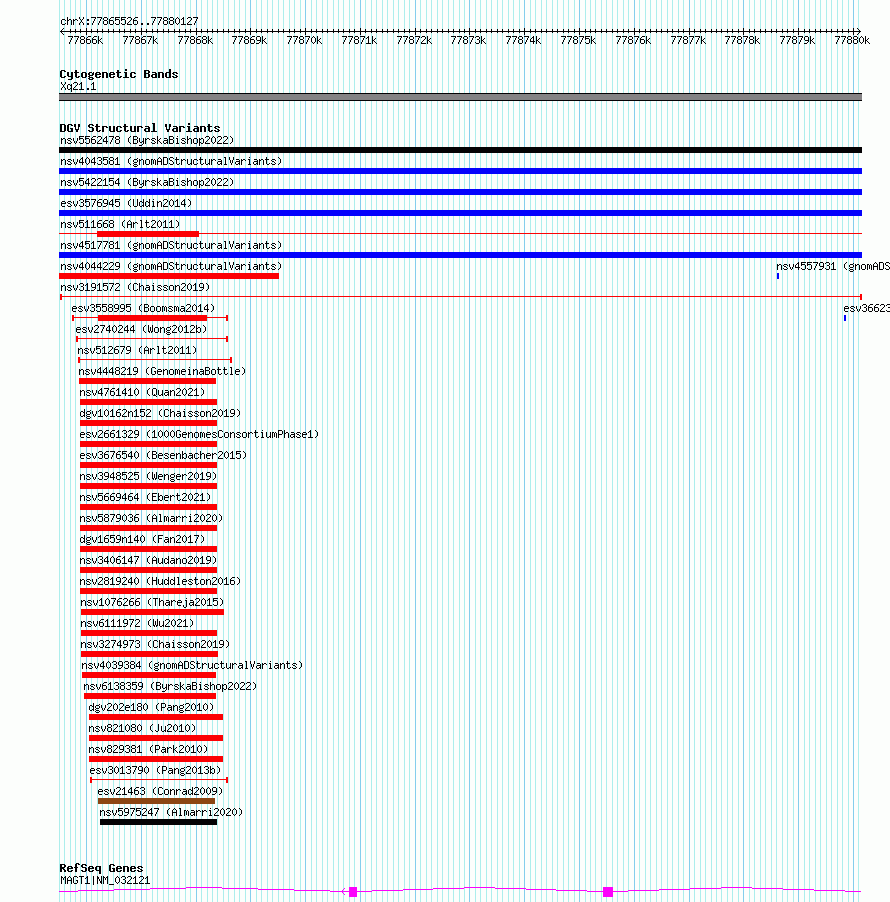This screenshot has height=902, width=890.
Task: Click the nsv821080 (Ju2010) label
Action: pos(142,728)
